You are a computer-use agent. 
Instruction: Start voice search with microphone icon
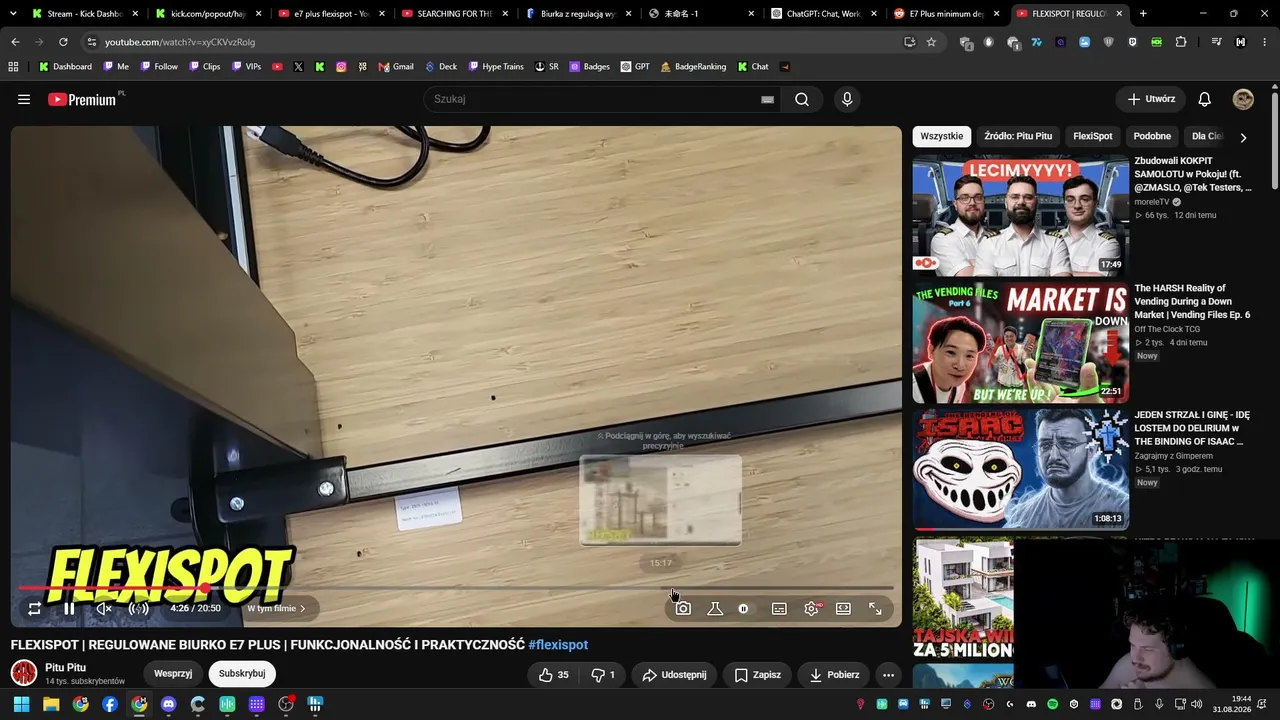(x=847, y=99)
